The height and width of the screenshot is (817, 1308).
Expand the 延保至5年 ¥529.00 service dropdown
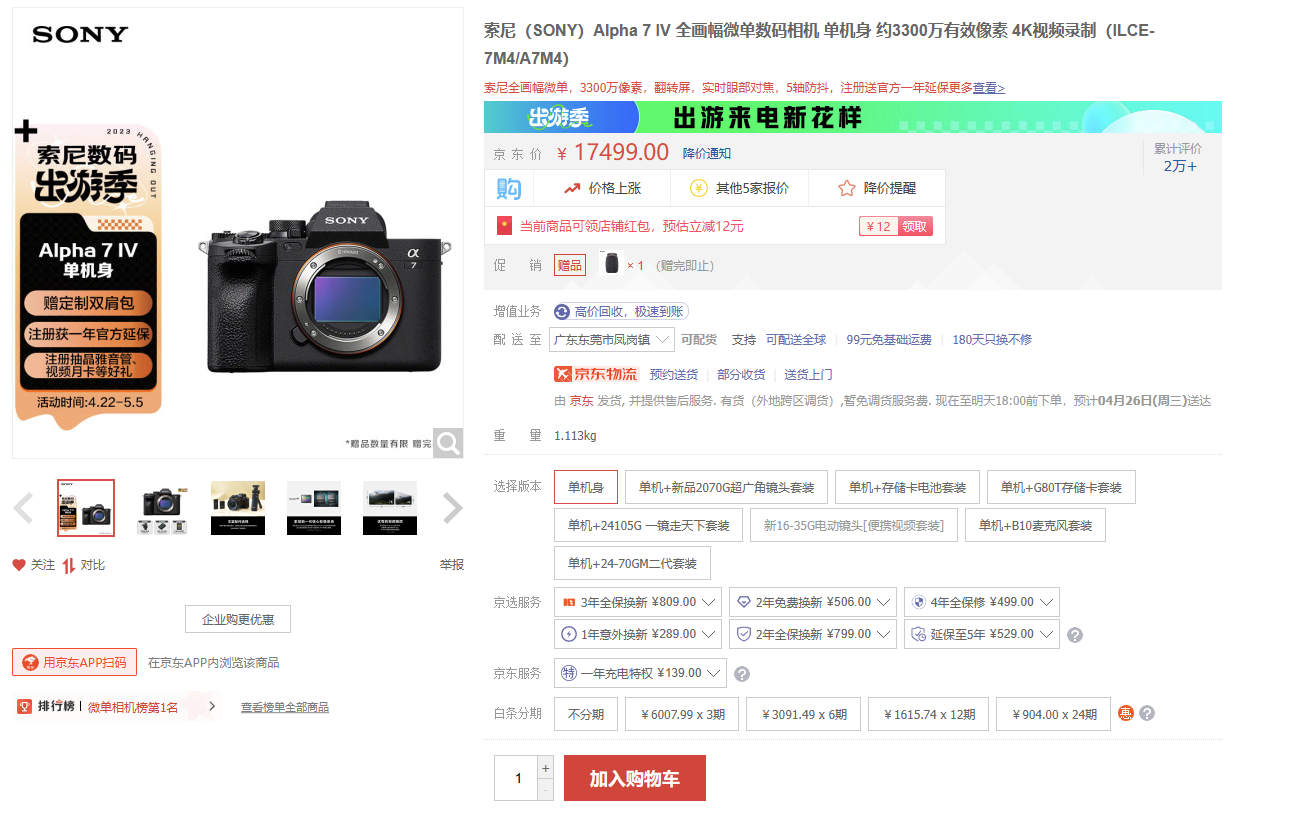(982, 634)
